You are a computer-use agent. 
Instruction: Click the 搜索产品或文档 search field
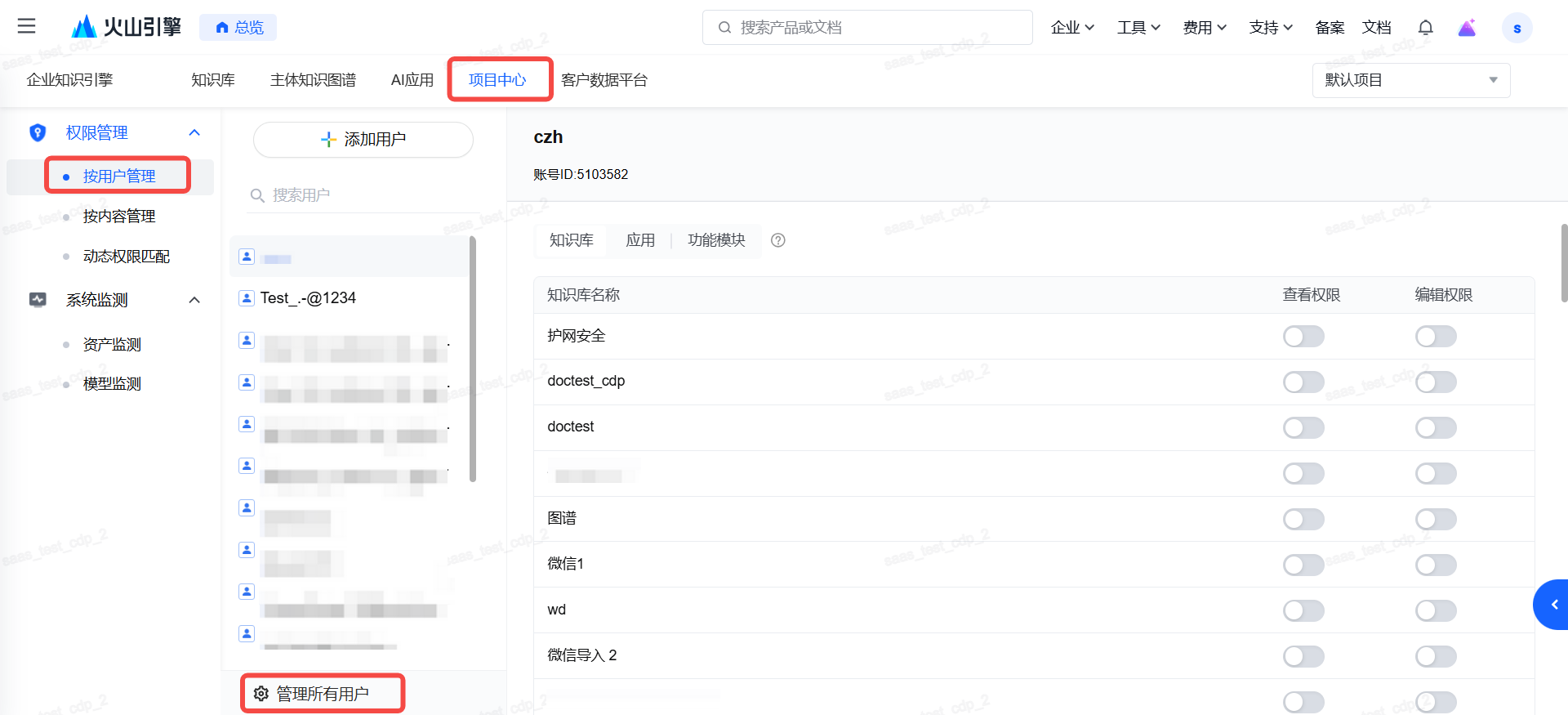coord(867,28)
